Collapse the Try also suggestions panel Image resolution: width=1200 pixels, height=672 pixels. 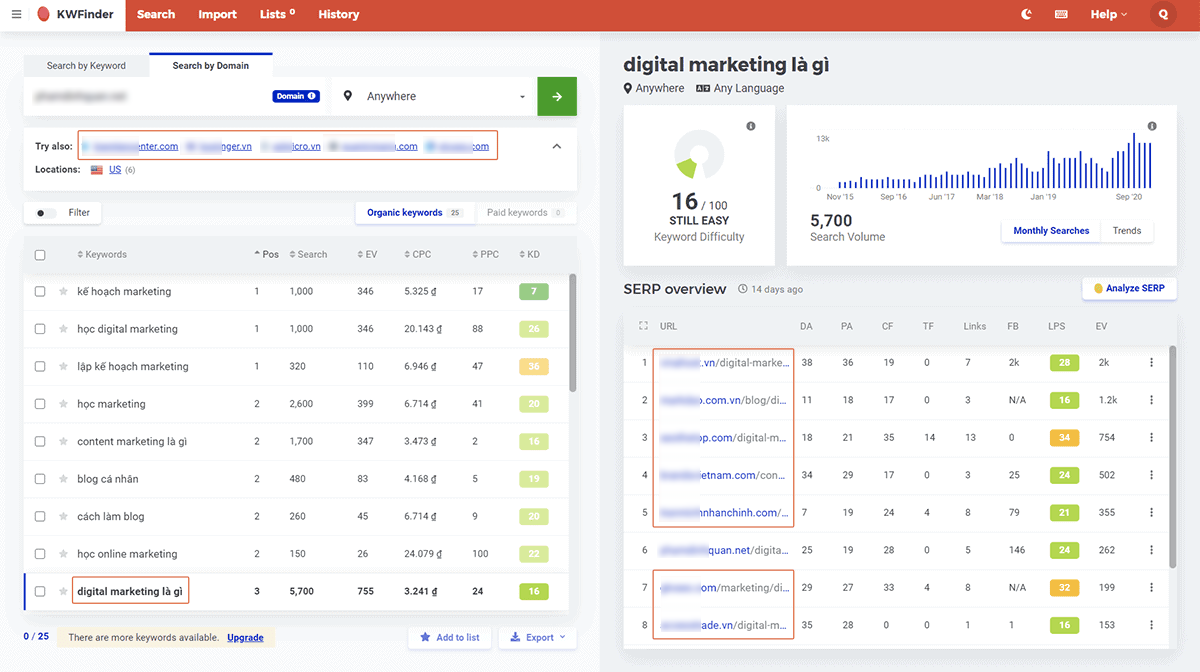(557, 146)
